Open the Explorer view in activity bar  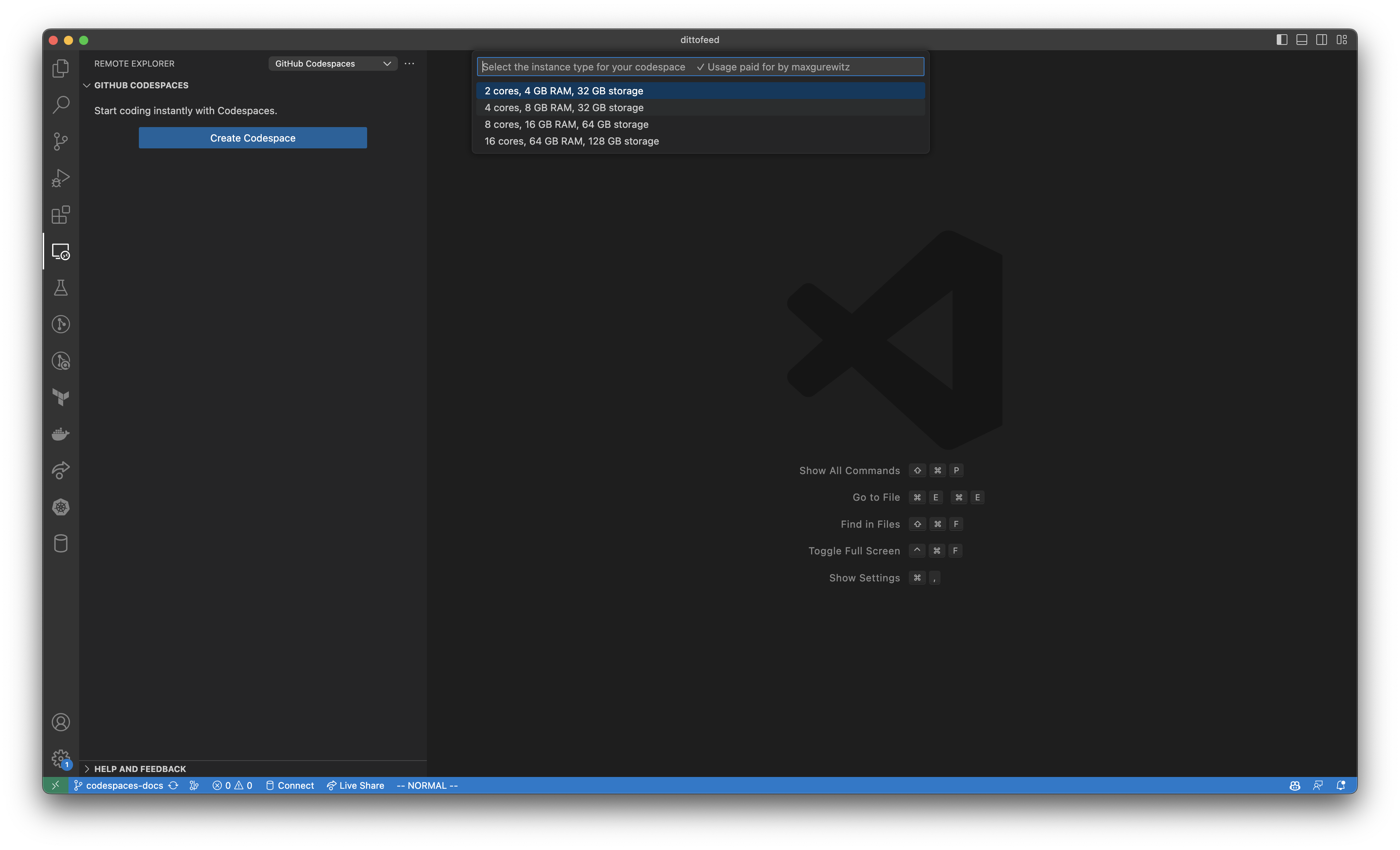61,69
